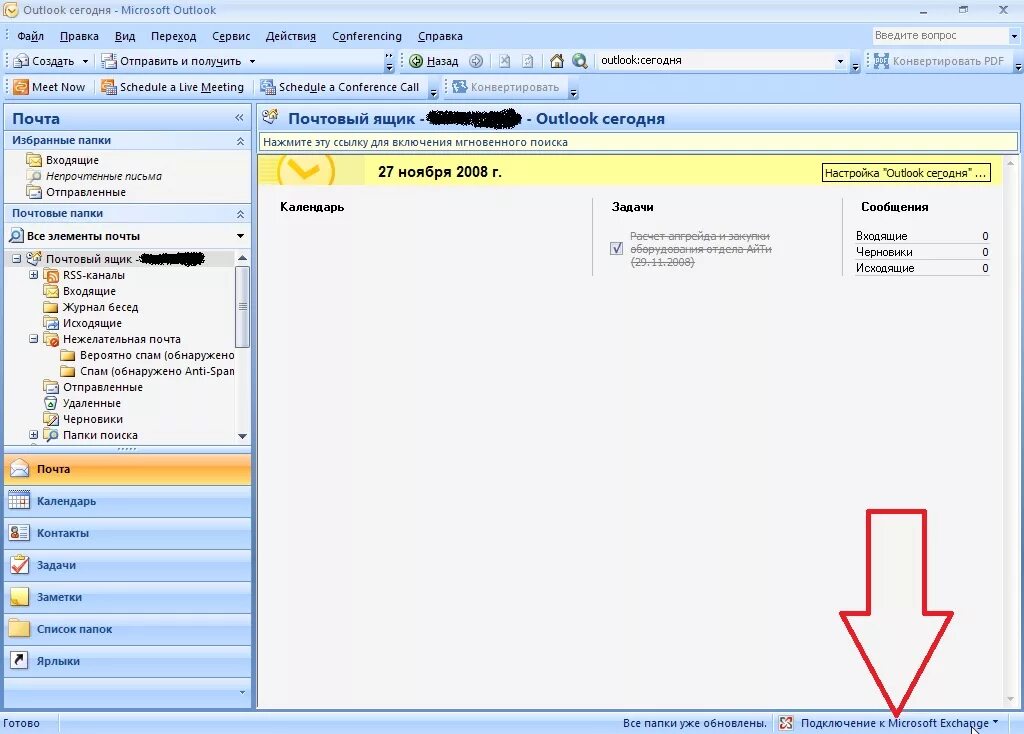Click the folder tree scroll down arrow

(242, 436)
